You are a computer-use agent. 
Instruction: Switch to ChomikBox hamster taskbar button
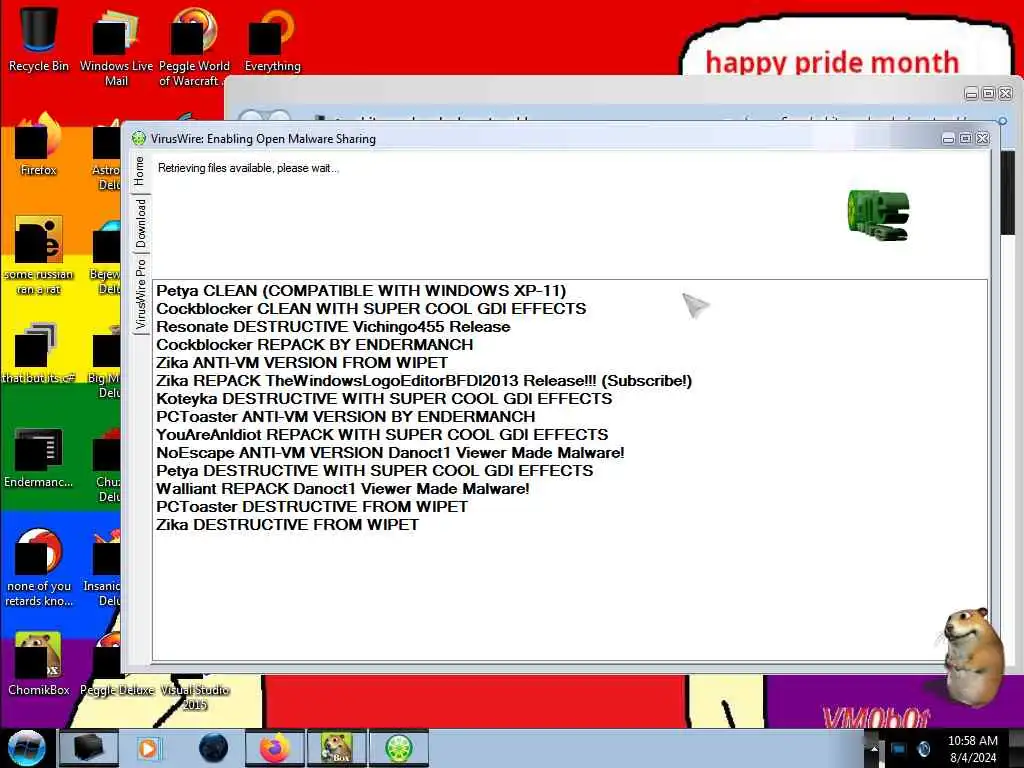point(337,748)
